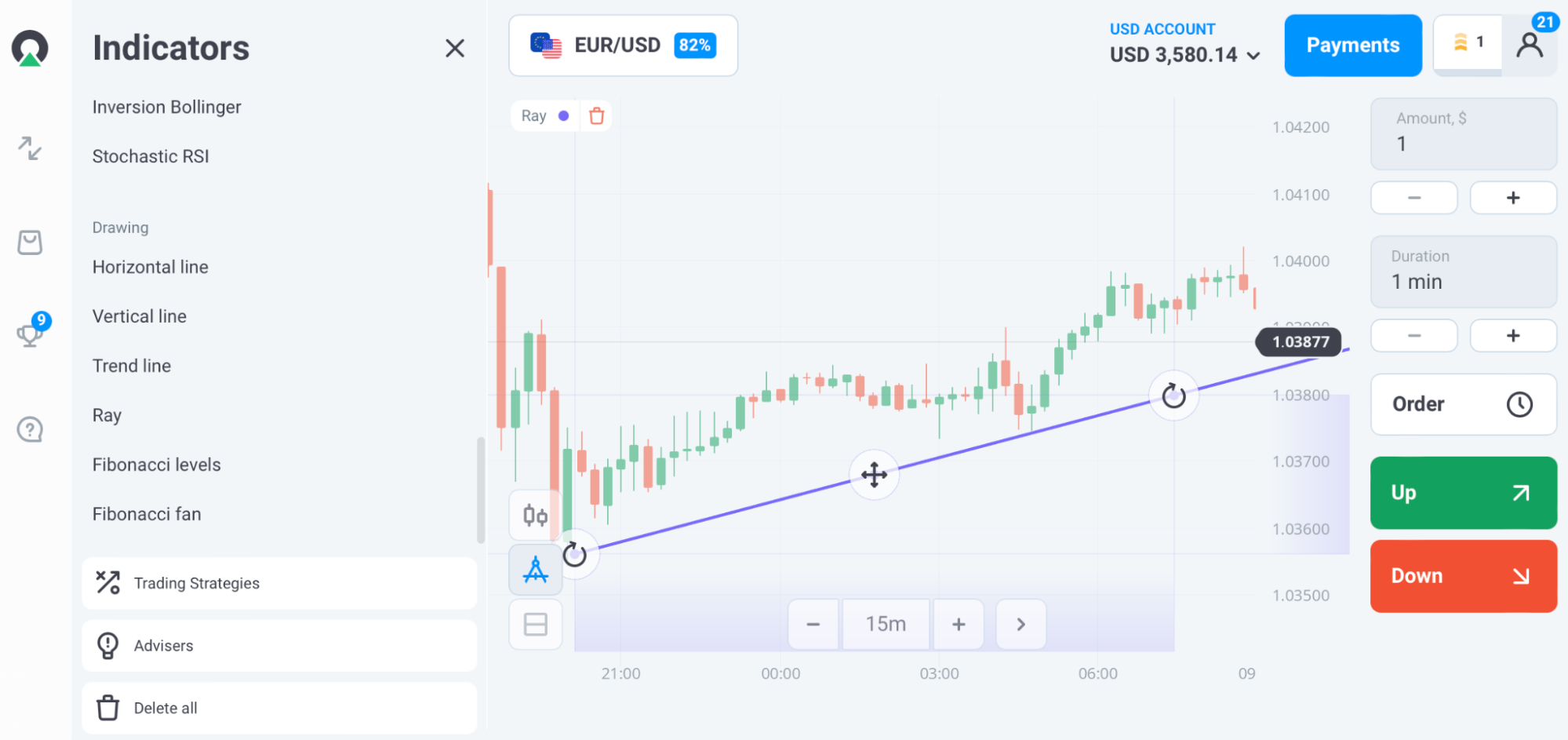Screen dimensions: 1568x740
Task: Open the trade arrows sidebar icon
Action: pos(30,148)
